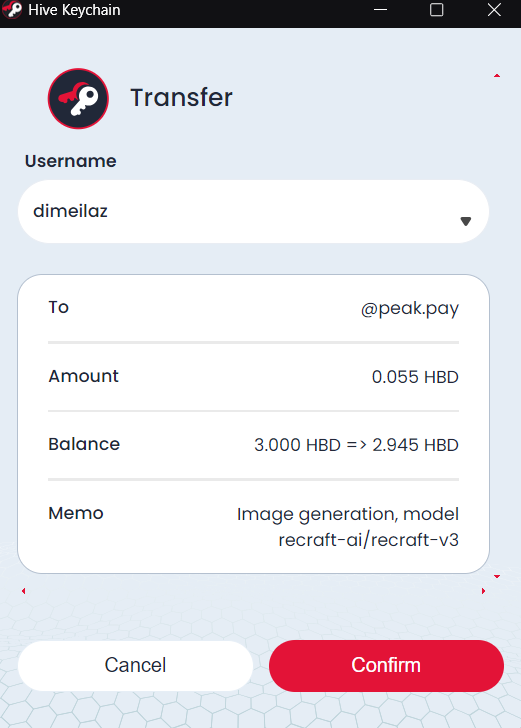Click the Memo row label

tap(76, 513)
